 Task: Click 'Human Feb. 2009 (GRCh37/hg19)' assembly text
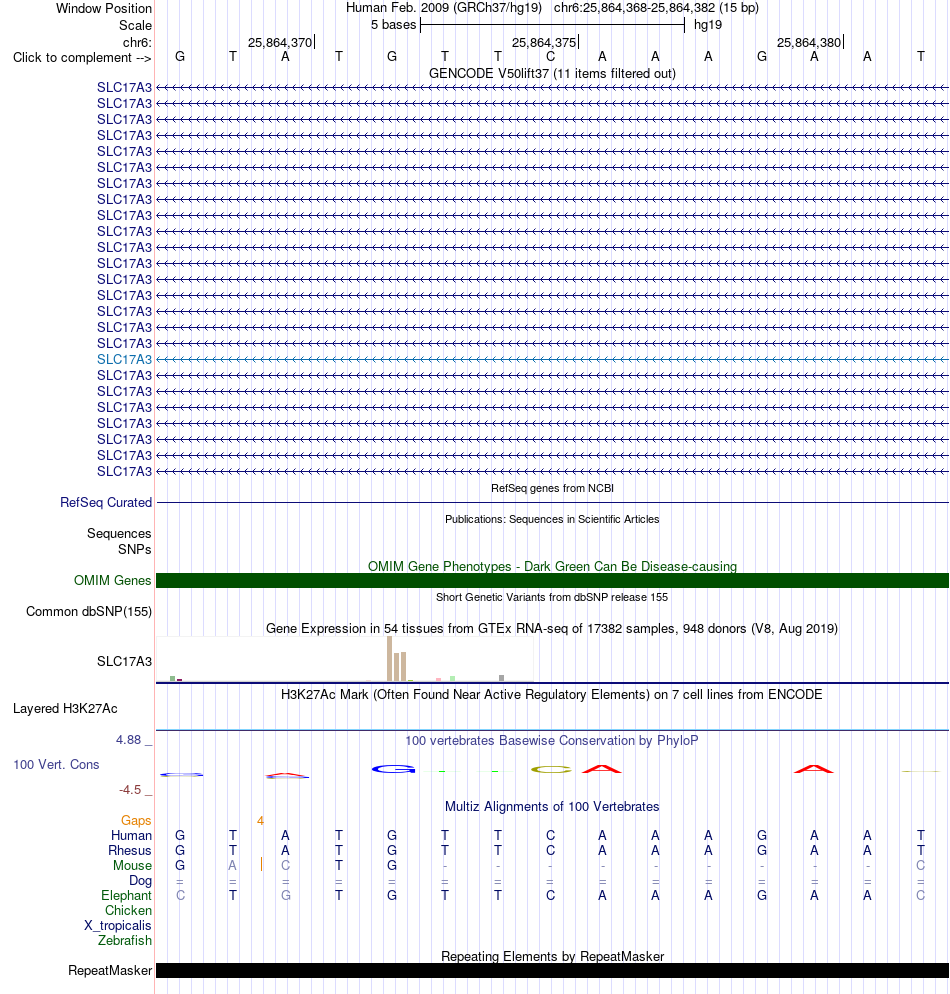[x=444, y=8]
